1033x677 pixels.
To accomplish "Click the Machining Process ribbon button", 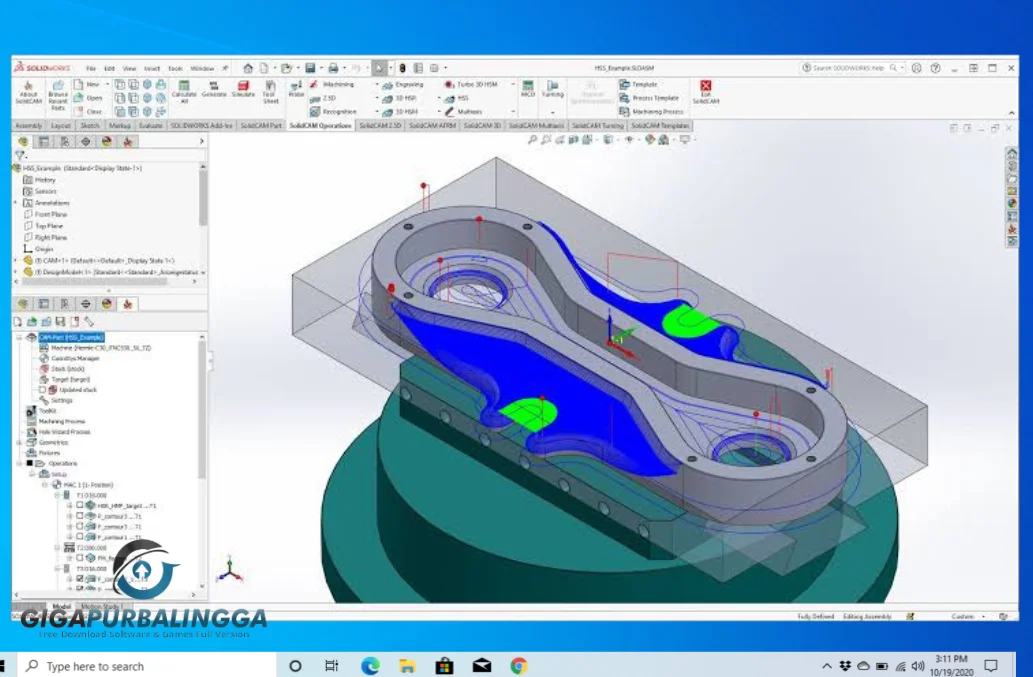I will point(651,112).
